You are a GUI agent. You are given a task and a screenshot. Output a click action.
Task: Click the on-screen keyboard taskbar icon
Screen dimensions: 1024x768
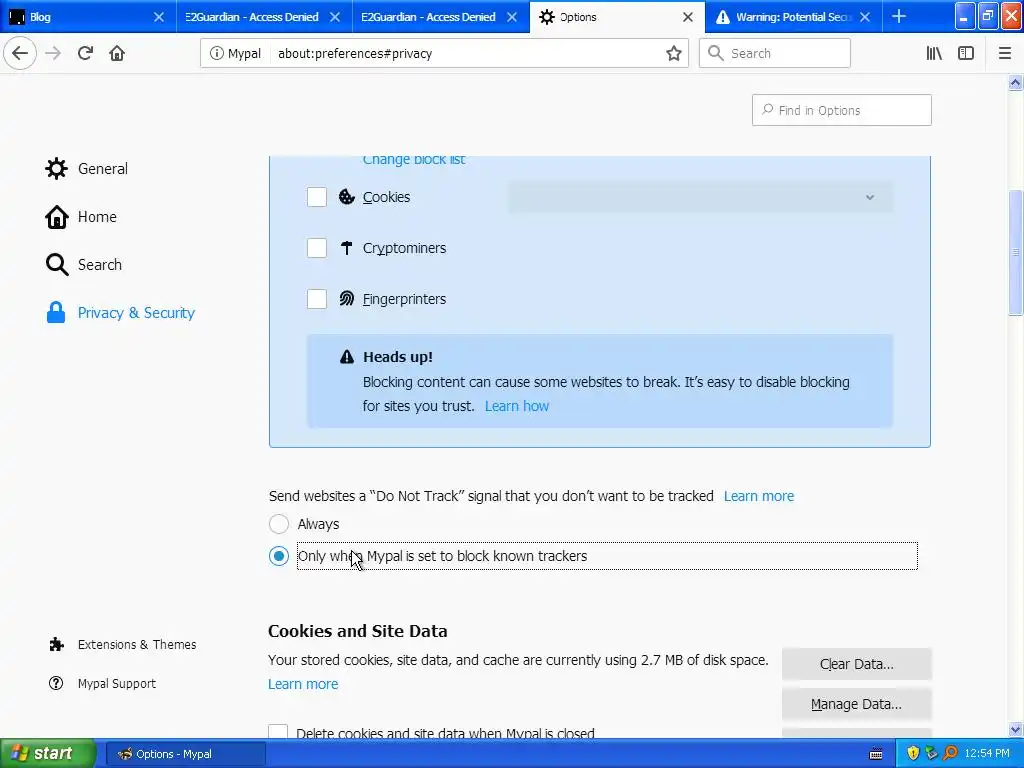click(x=876, y=754)
